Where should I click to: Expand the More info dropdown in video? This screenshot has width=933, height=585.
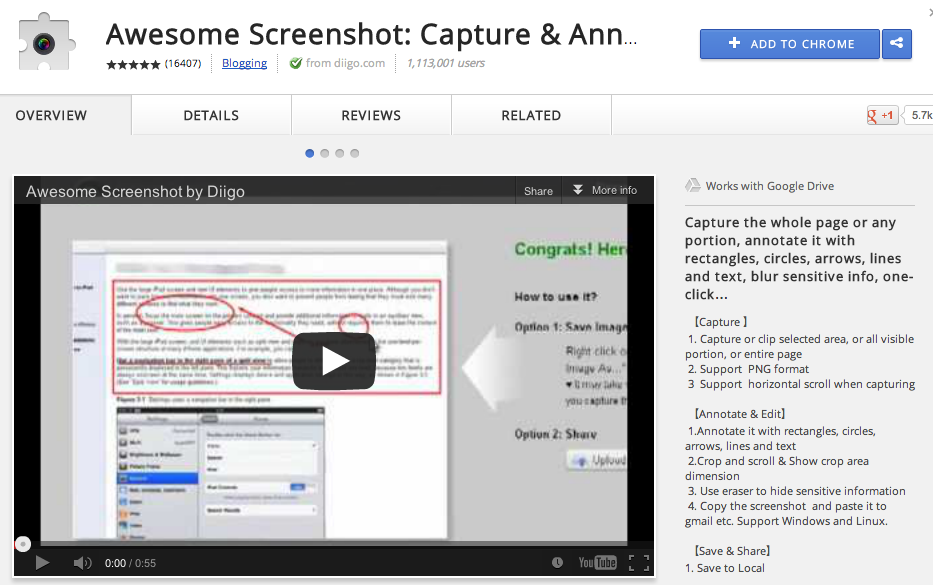click(605, 190)
